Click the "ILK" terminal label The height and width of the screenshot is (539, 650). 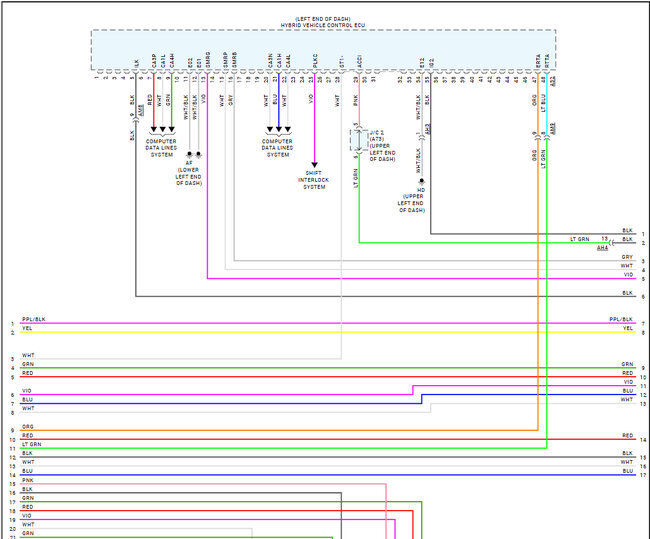(136, 63)
